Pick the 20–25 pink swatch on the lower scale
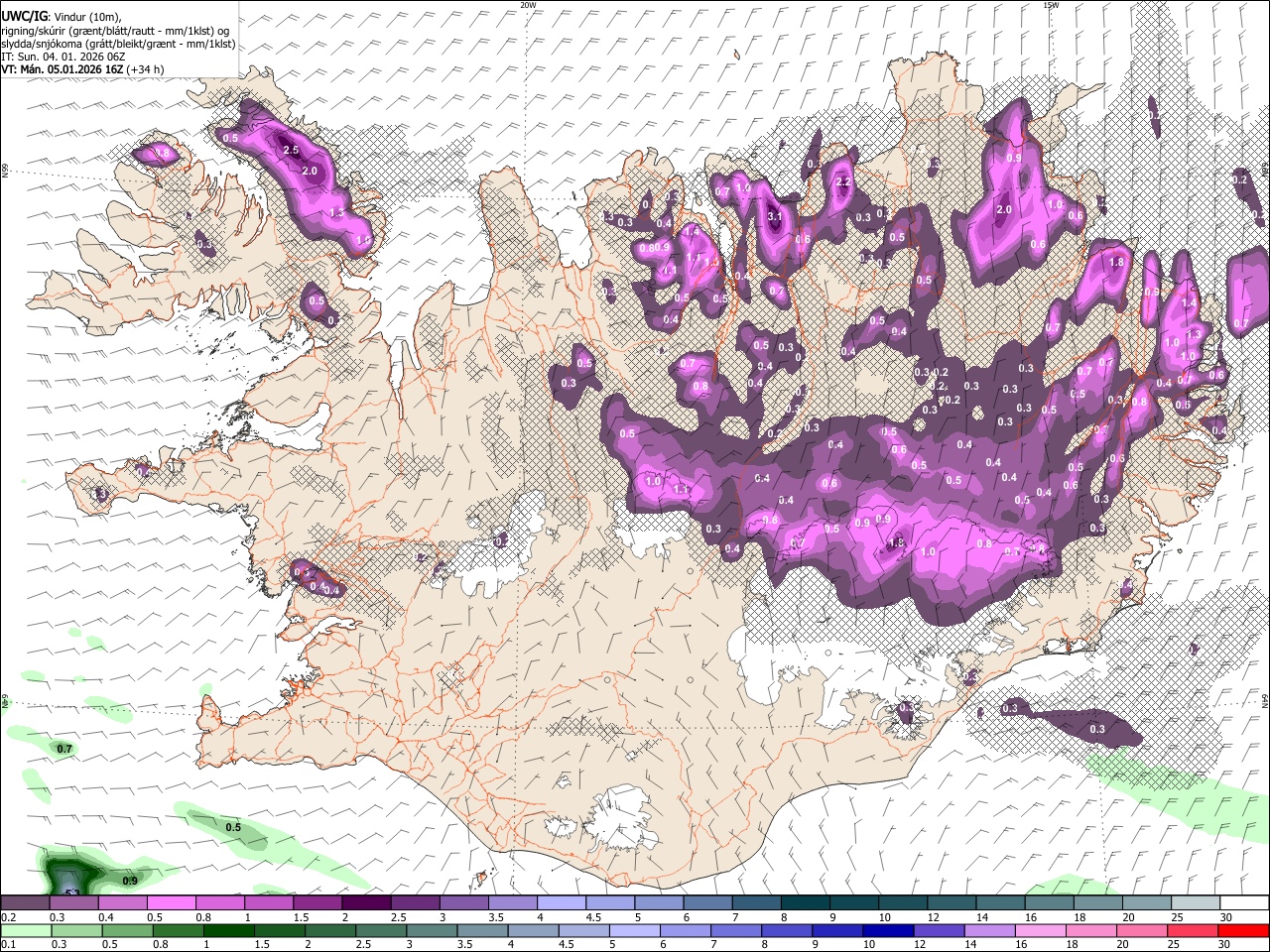This screenshot has width=1270, height=952. coord(1142,931)
